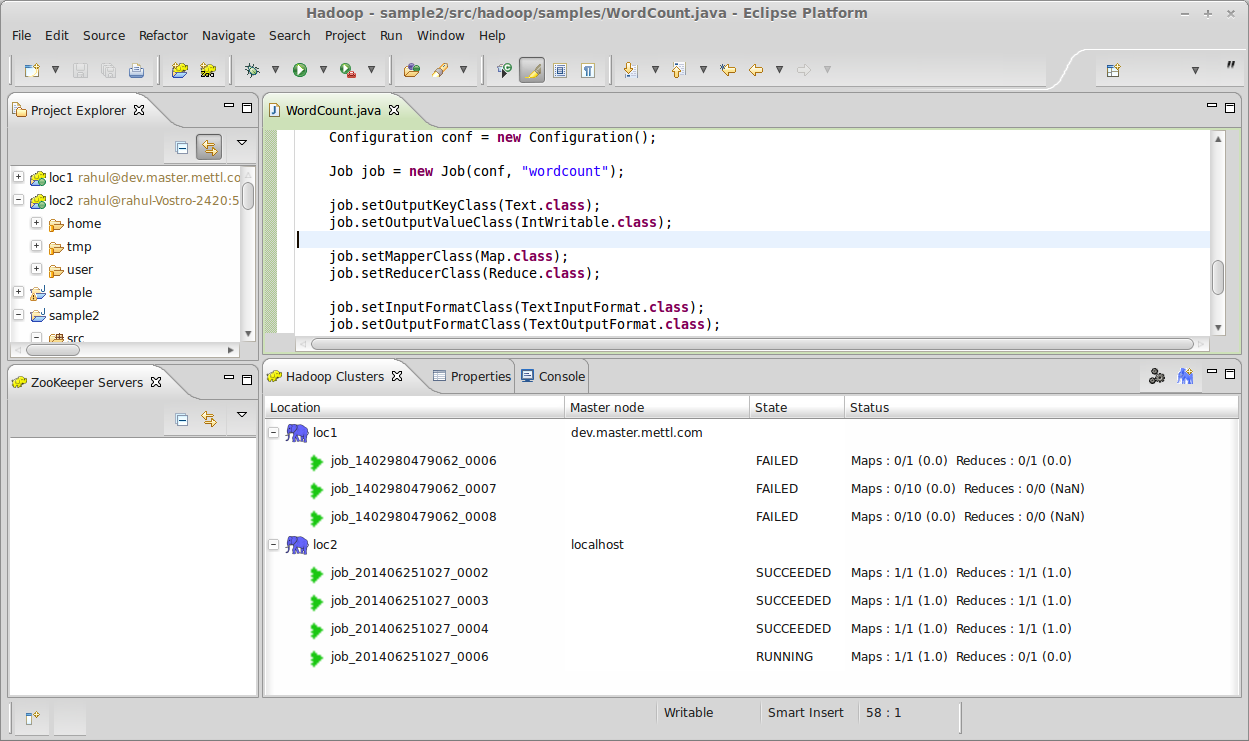Expand the sample project node
The image size is (1249, 741).
[x=18, y=292]
